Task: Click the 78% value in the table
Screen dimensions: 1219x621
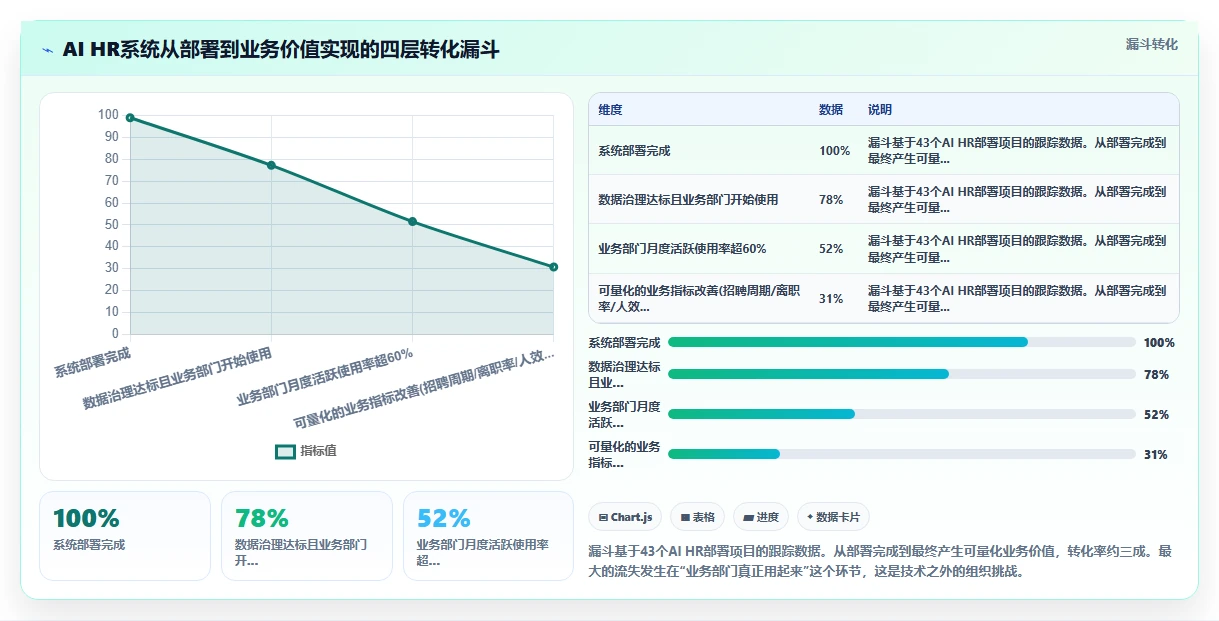Action: click(x=830, y=200)
